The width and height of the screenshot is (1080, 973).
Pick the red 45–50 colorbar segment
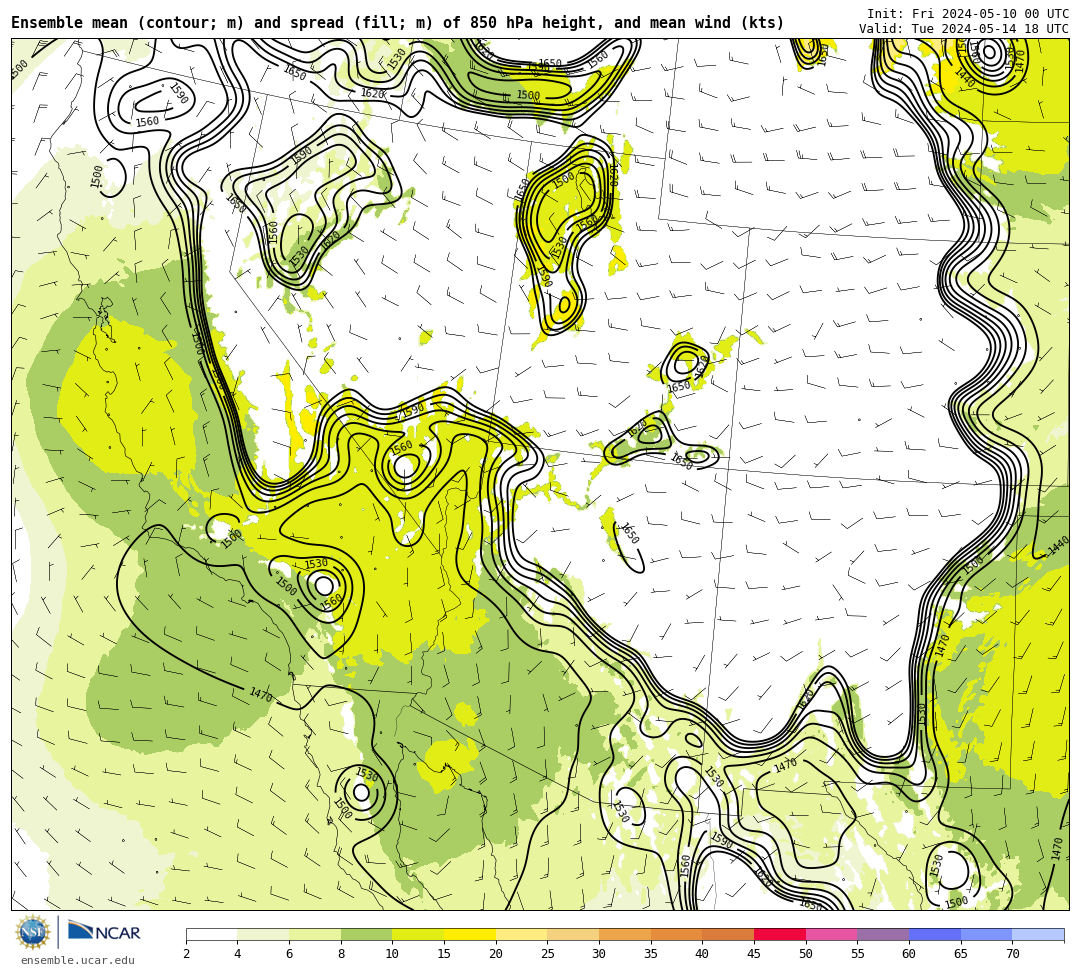[x=780, y=934]
